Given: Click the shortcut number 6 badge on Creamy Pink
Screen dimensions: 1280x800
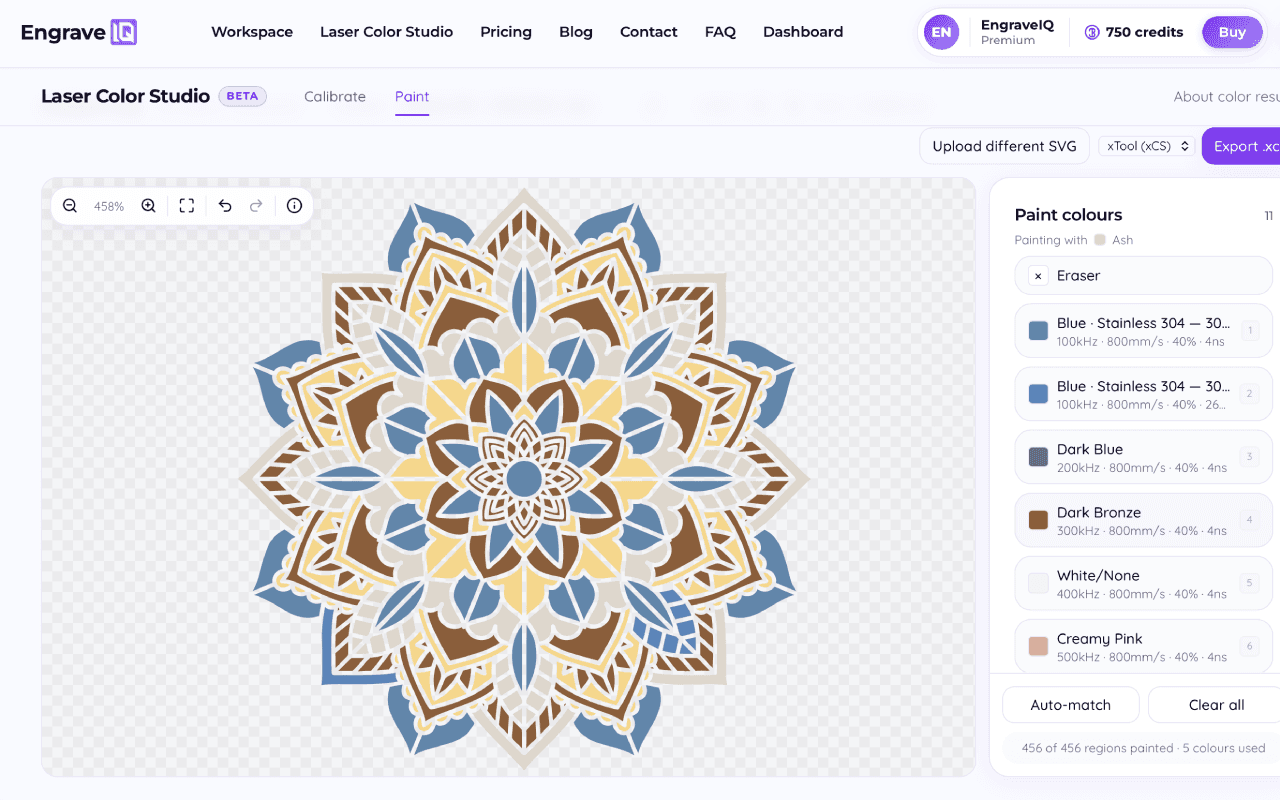Looking at the screenshot, I should click(1249, 646).
